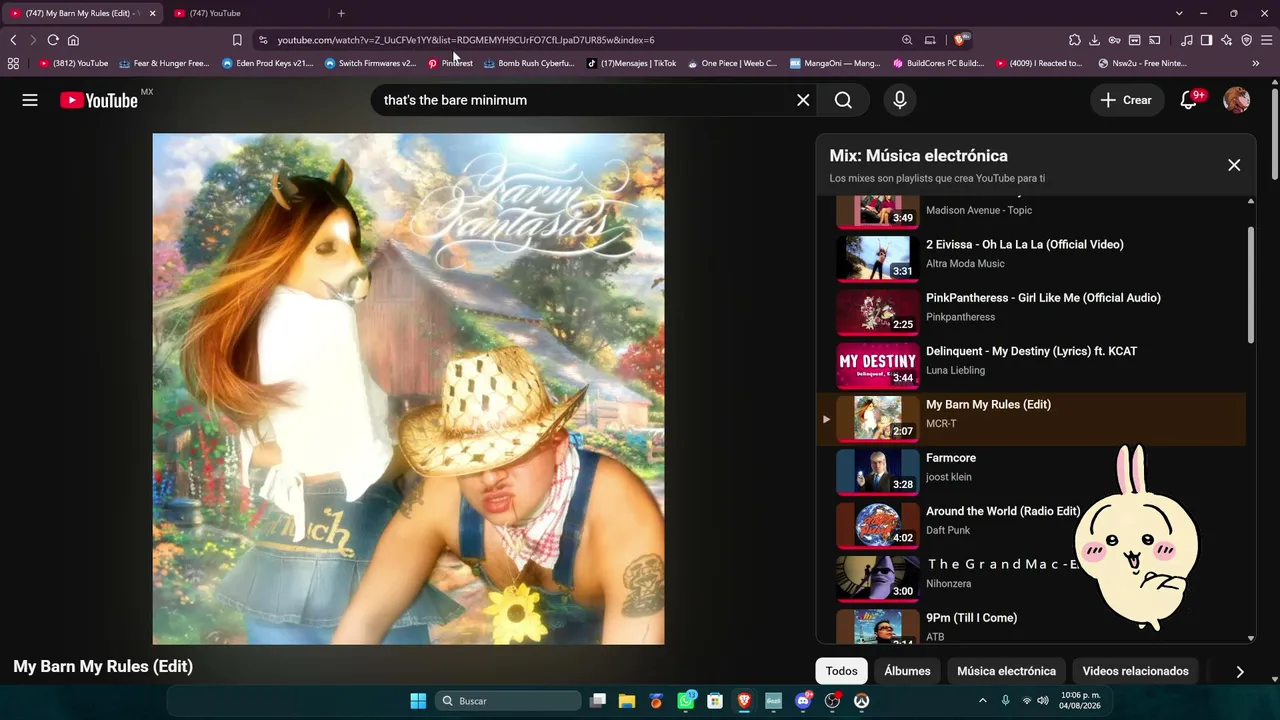Select the Todos filter chip
The height and width of the screenshot is (720, 1280).
click(842, 671)
